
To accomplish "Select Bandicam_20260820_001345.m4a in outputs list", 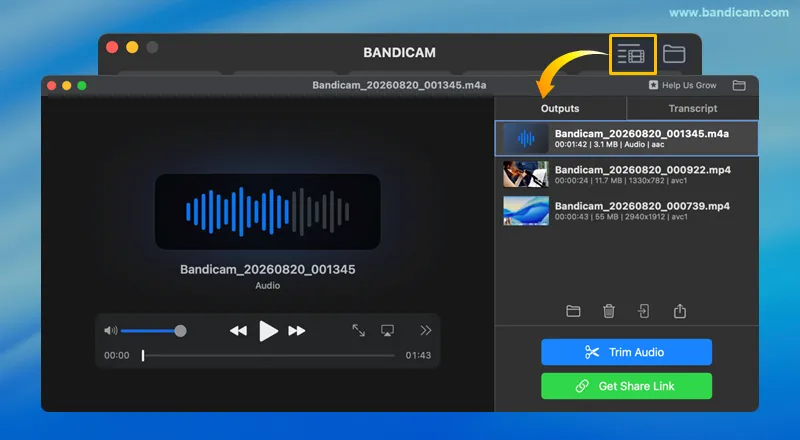I will 627,138.
